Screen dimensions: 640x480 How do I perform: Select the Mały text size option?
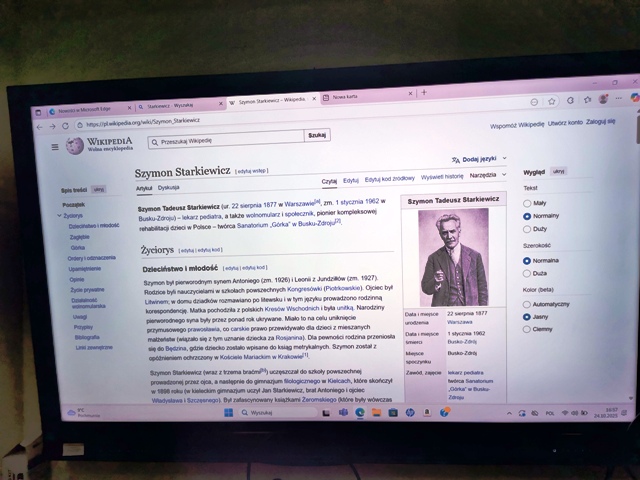pos(527,202)
